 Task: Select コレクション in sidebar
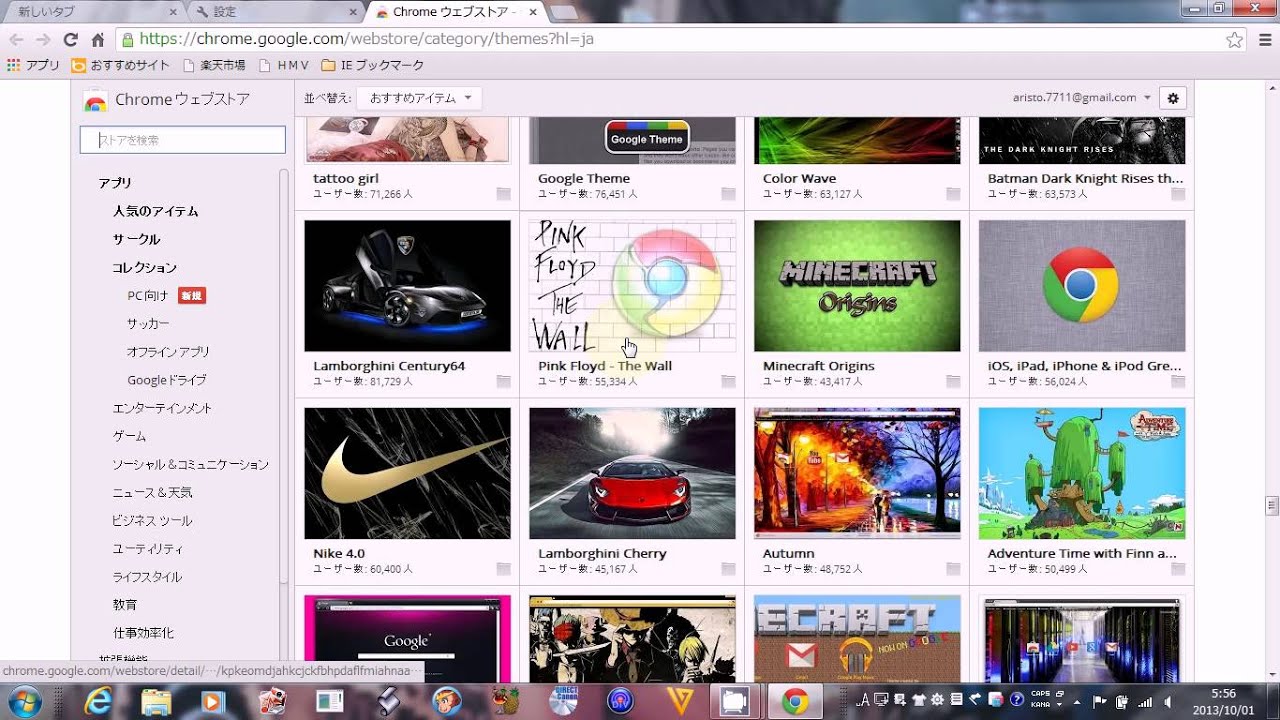point(144,267)
